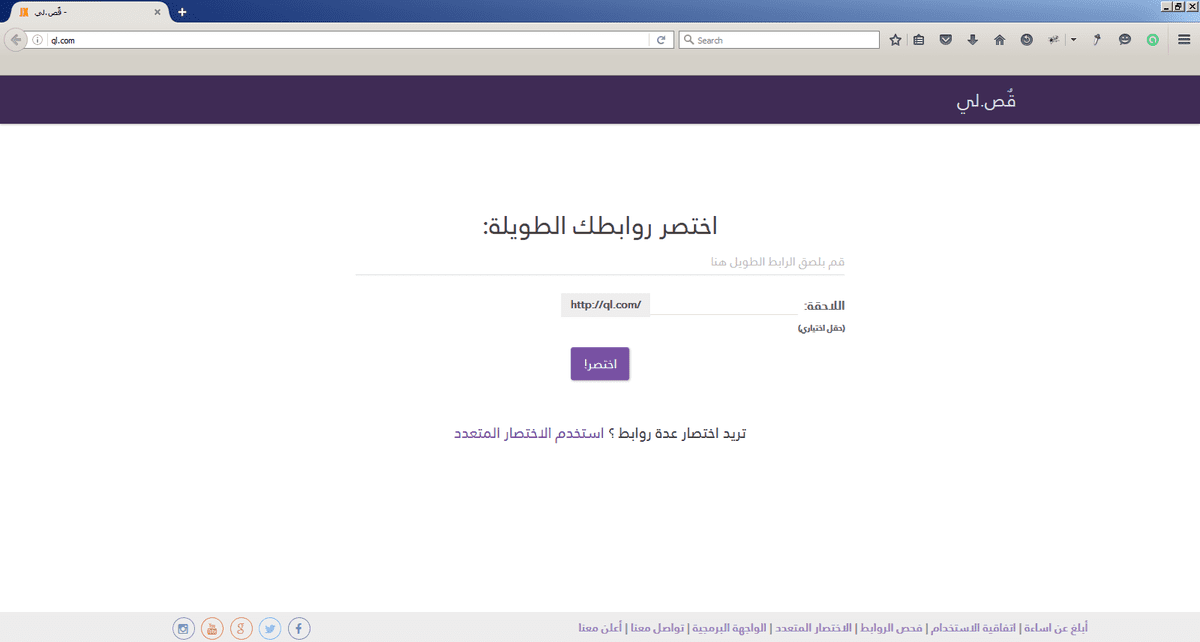This screenshot has height=642, width=1200.
Task: Click the heading اختصر روابطك الطويلة
Action: tap(600, 226)
